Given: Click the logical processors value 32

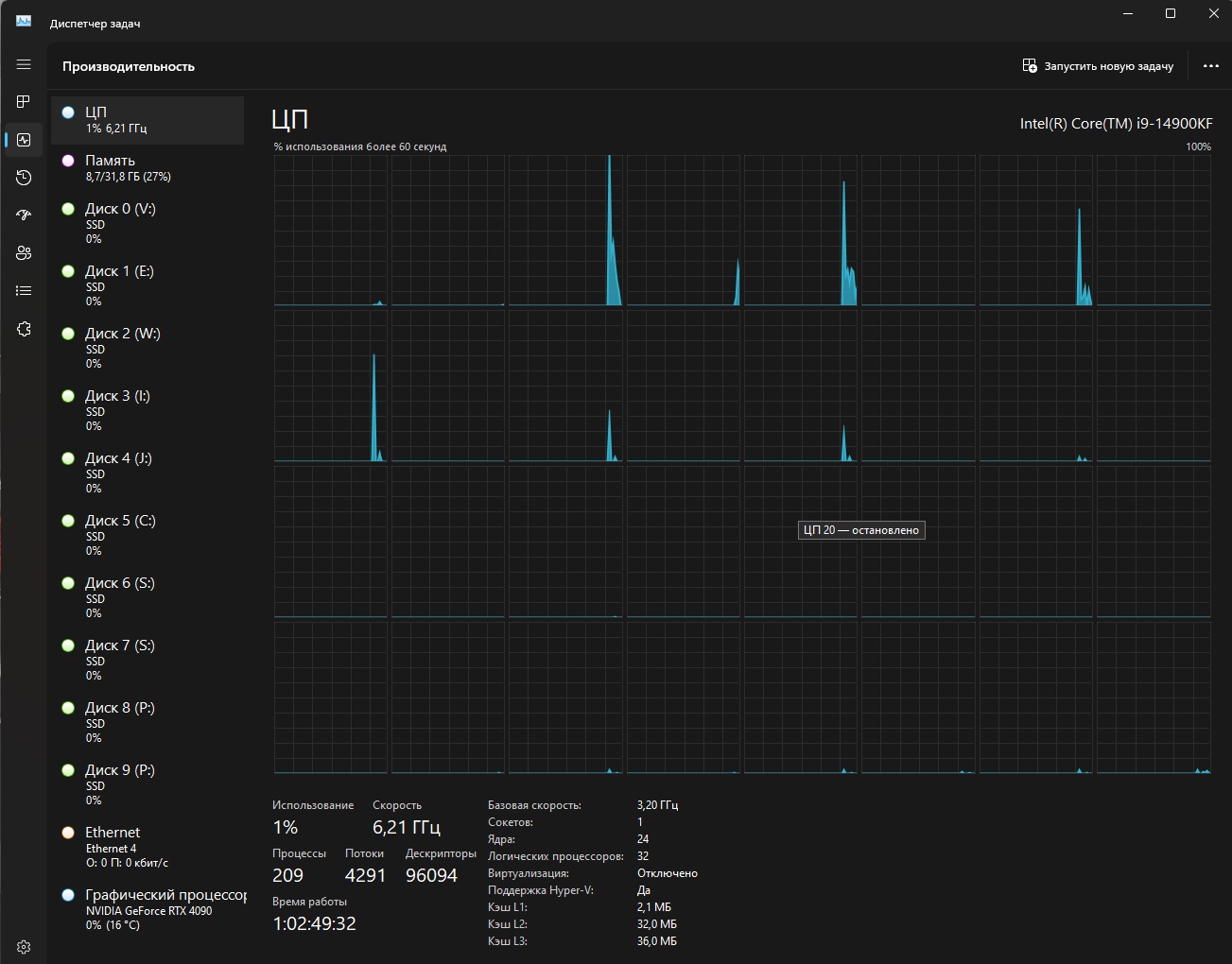Looking at the screenshot, I should click(643, 856).
